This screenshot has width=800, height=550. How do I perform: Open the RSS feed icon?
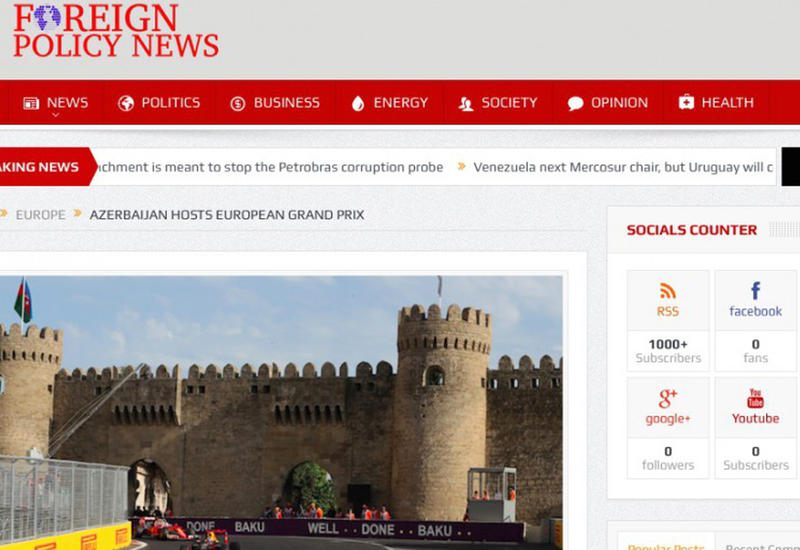pyautogui.click(x=668, y=291)
